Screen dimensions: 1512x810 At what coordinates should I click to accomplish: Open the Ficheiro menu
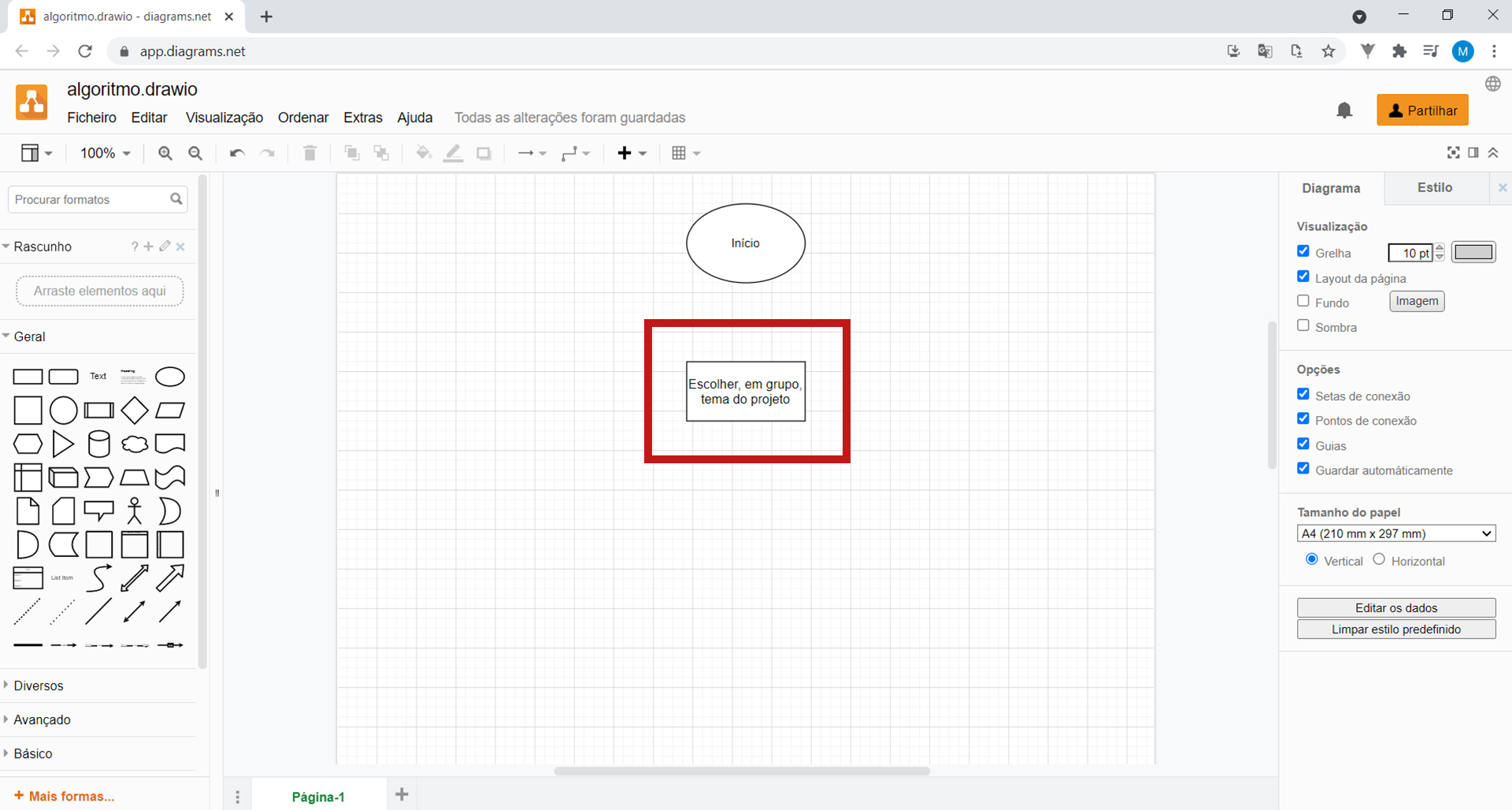click(91, 117)
